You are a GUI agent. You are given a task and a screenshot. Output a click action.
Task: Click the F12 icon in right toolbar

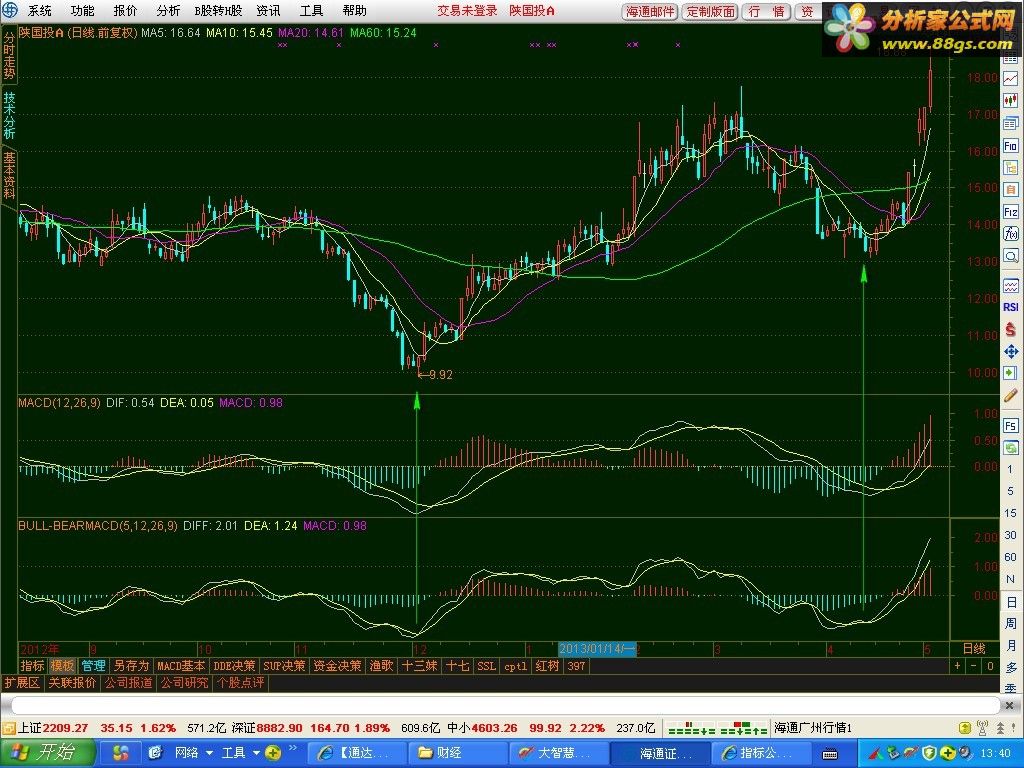(x=1010, y=212)
